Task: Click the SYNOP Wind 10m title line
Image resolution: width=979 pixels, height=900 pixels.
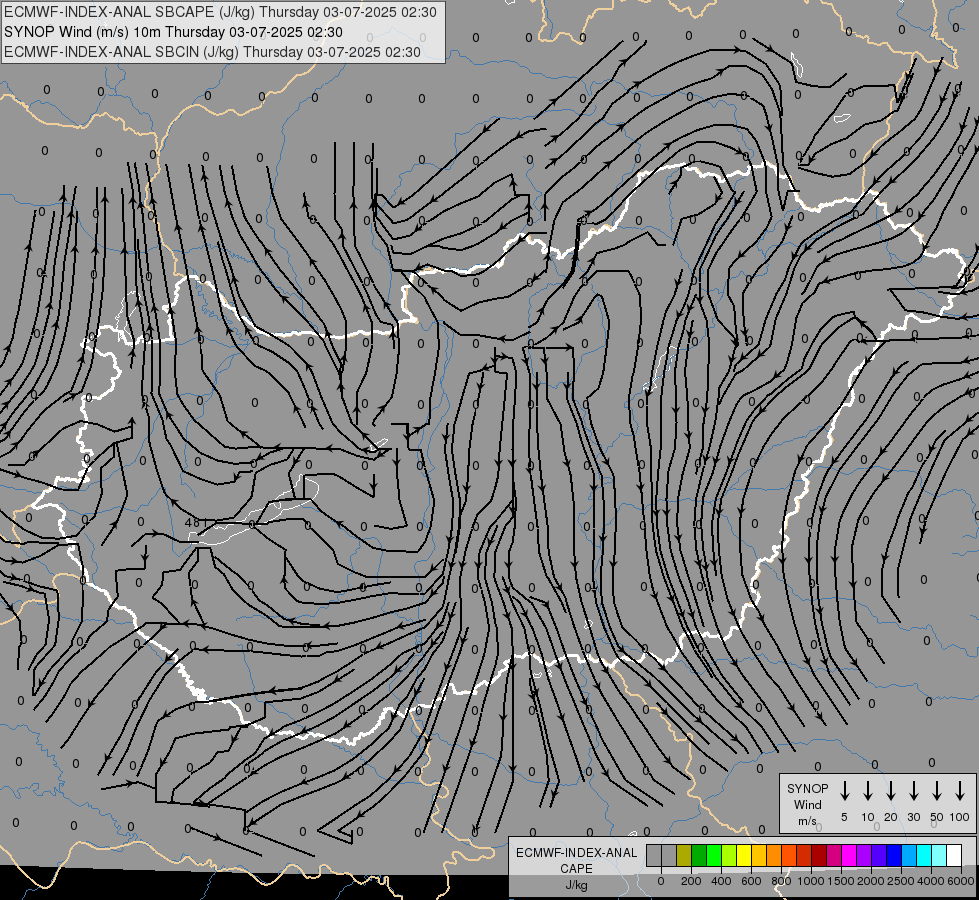Action: [x=174, y=32]
